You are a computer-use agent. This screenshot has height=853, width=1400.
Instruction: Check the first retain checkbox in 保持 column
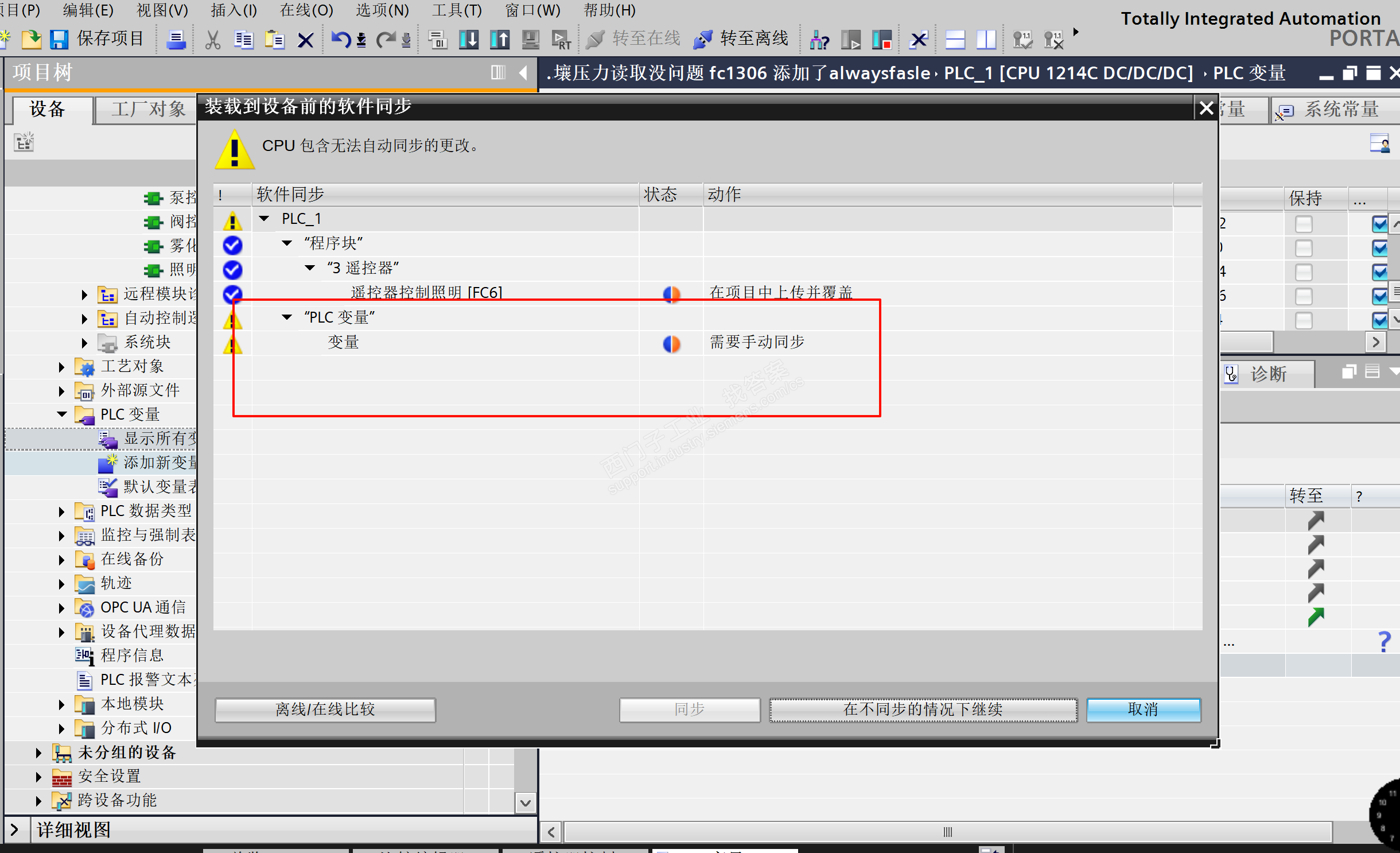tap(1304, 223)
